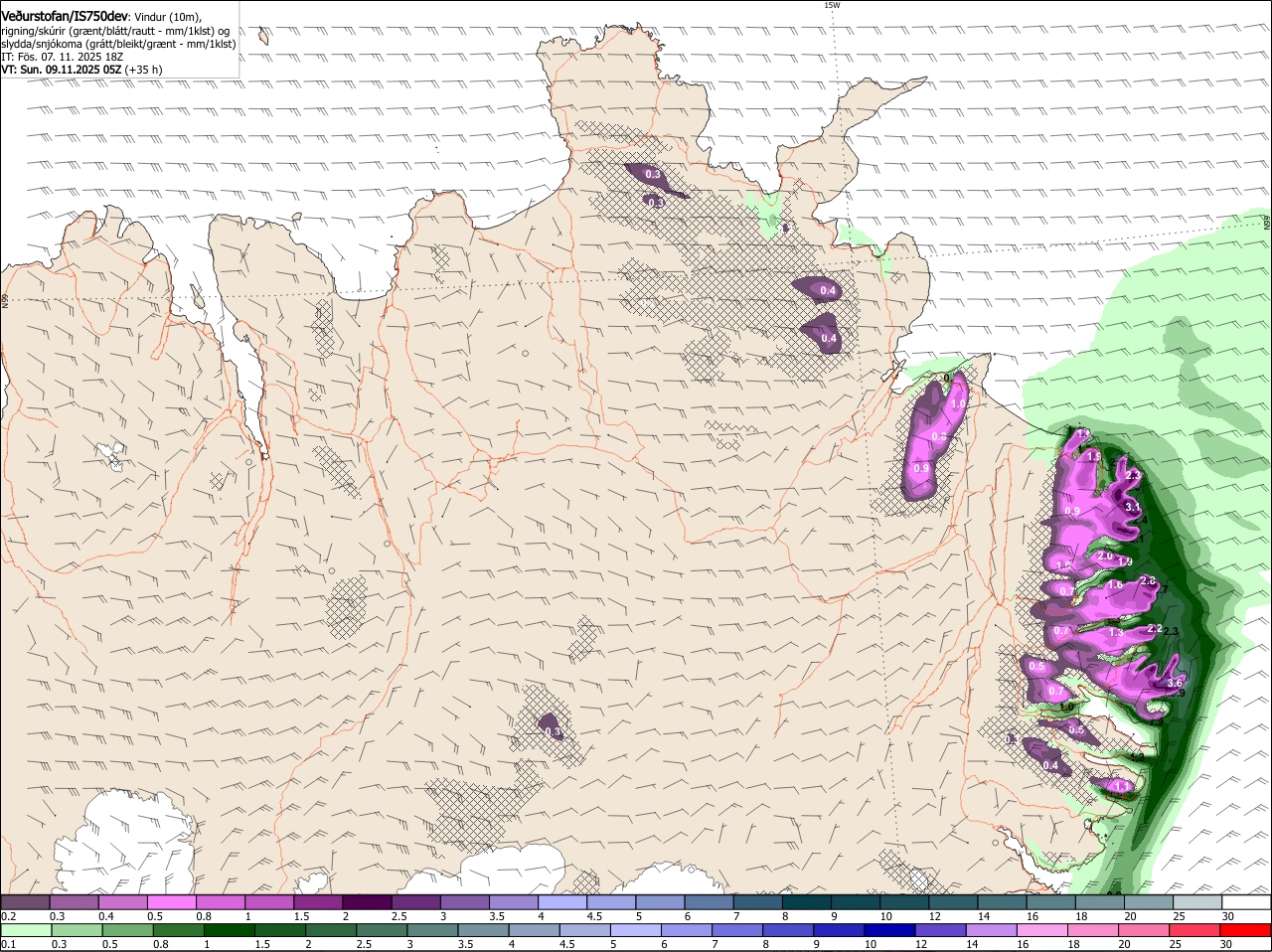The width and height of the screenshot is (1272, 952).
Task: Click the pink 18–20 rain legend swatch
Action: (x=1095, y=930)
